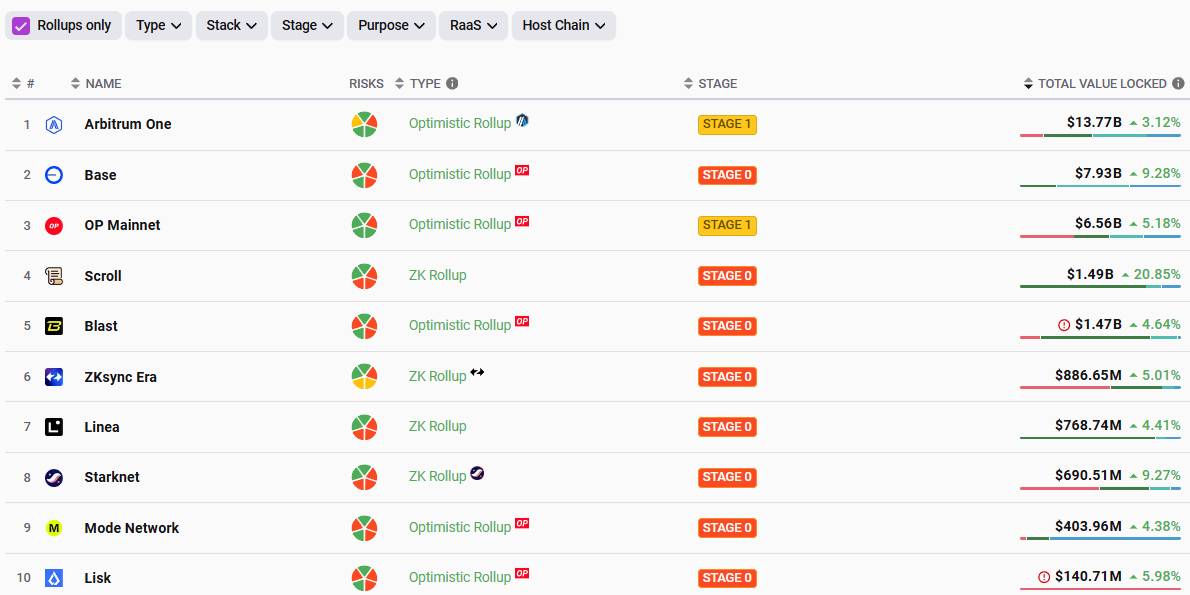This screenshot has width=1190, height=595.
Task: Click the $7.93B value for Base
Action: [1098, 173]
